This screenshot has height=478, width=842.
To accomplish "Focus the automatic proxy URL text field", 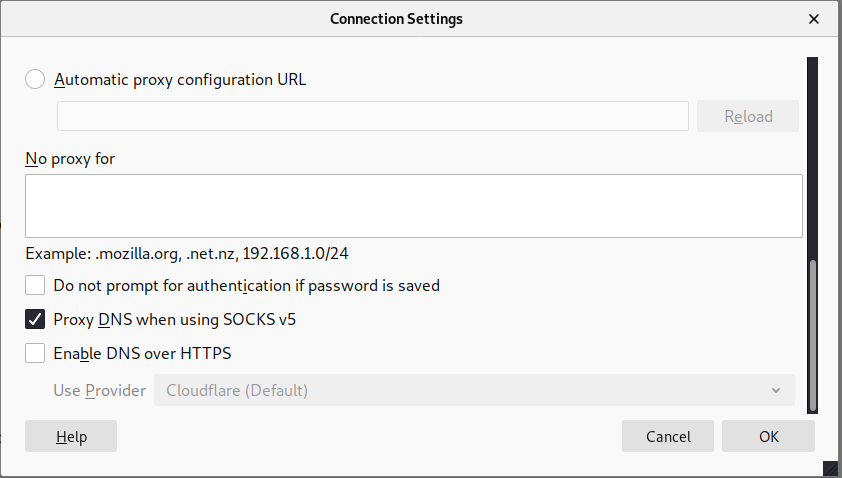I will tap(372, 116).
